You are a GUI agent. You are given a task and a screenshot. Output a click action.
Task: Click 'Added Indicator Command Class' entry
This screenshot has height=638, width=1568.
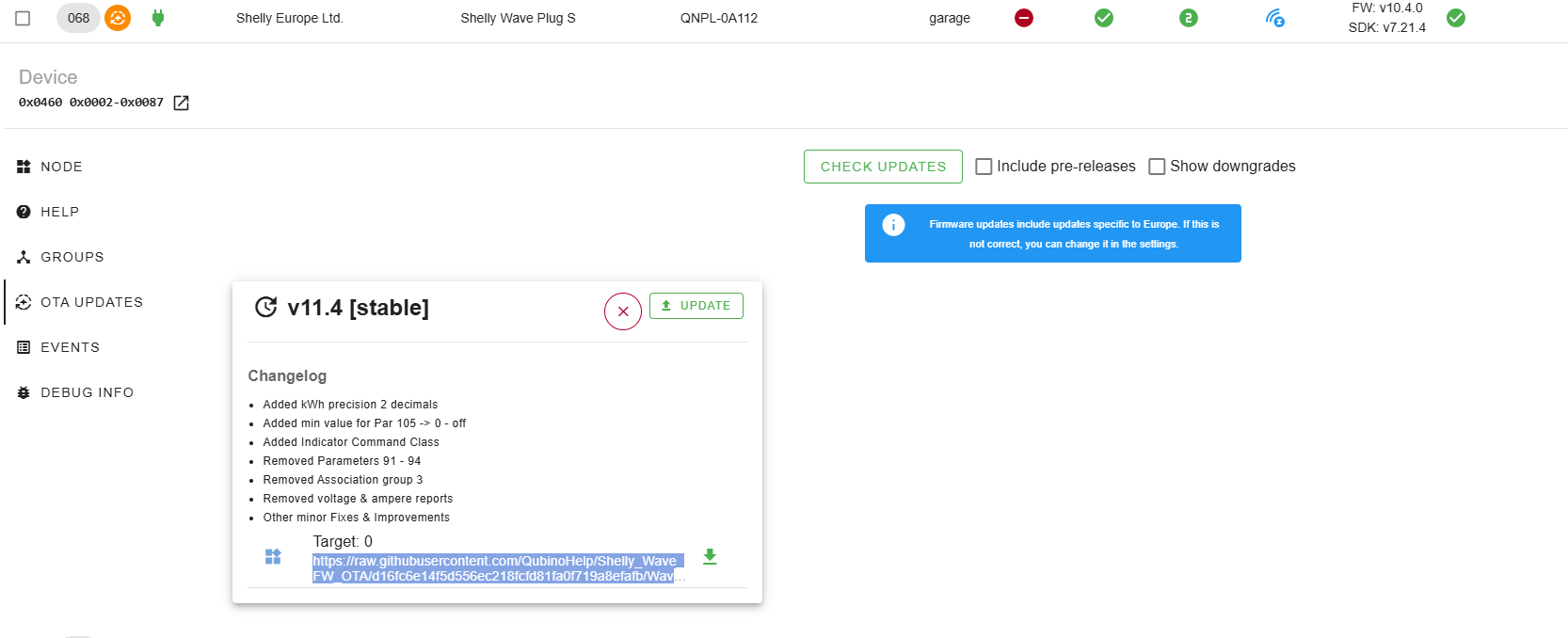click(x=351, y=442)
